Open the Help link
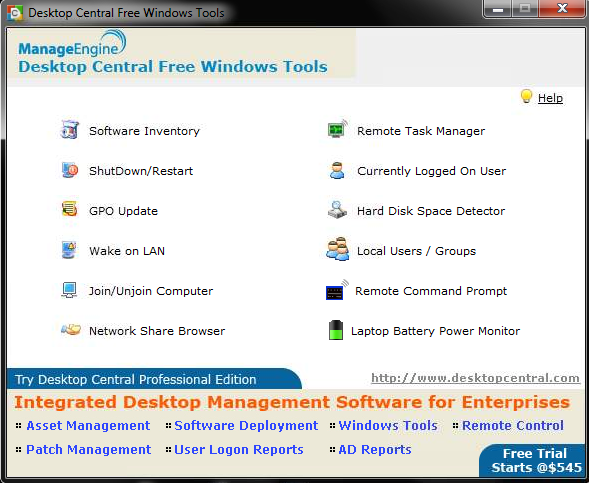589x483 pixels. point(550,98)
